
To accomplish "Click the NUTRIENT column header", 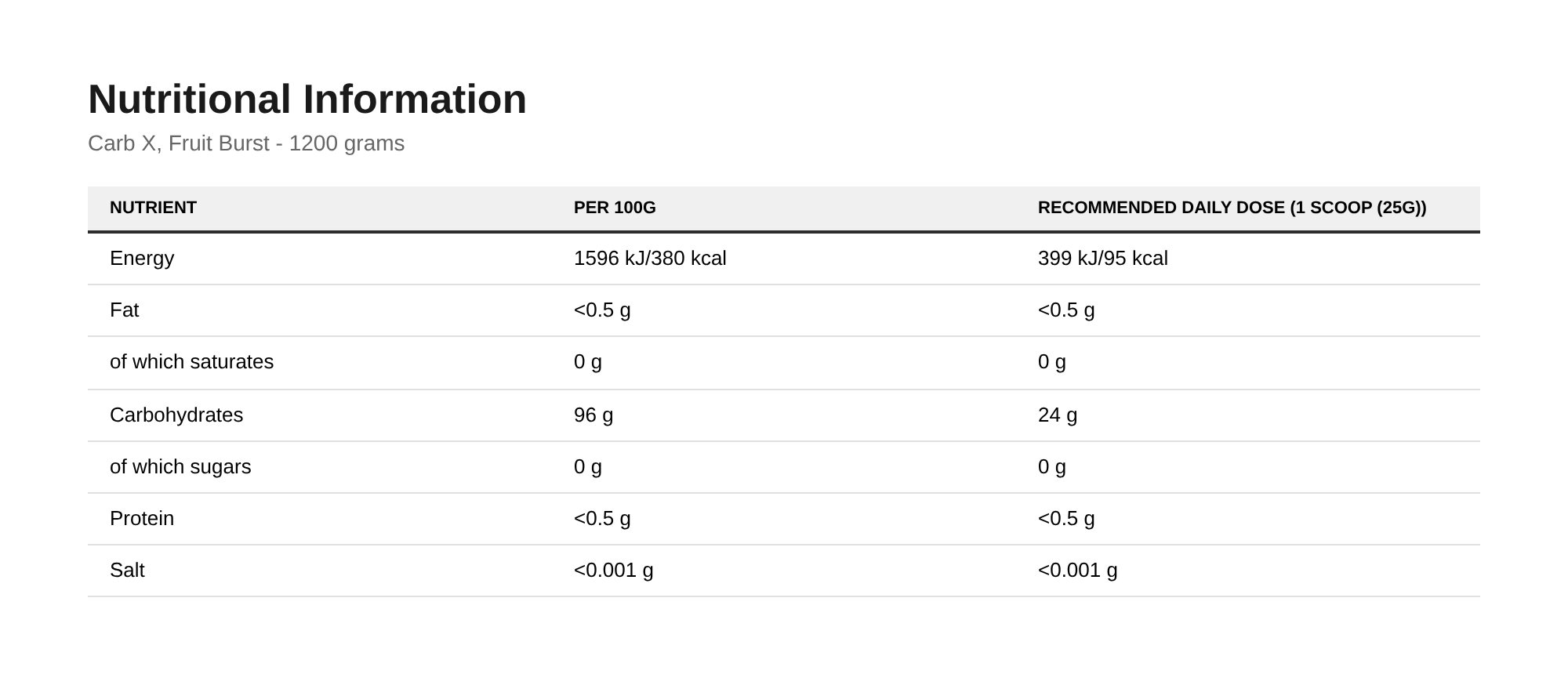I will 153,208.
